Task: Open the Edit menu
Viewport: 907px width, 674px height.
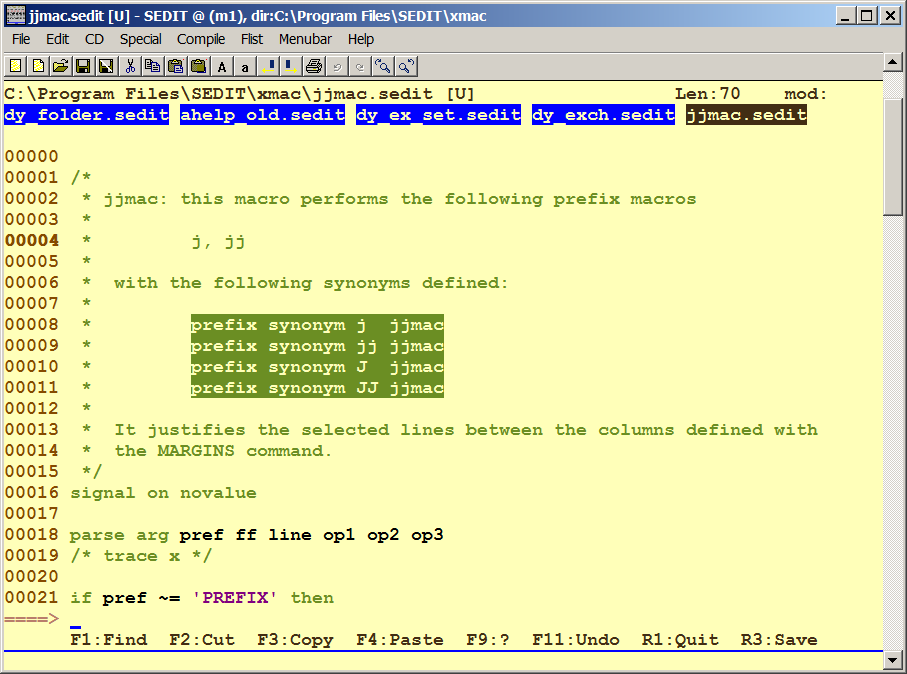Action: (57, 39)
